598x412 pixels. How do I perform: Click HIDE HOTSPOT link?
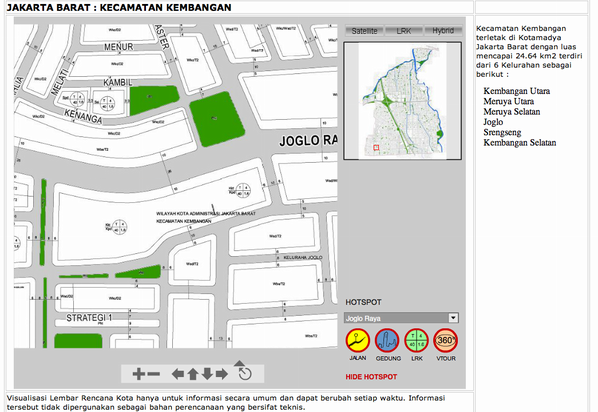(x=371, y=377)
